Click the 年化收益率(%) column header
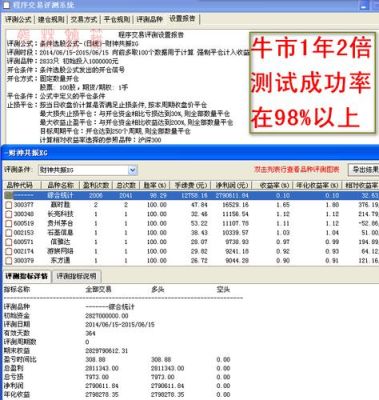This screenshot has height=400, width=379. click(x=317, y=185)
